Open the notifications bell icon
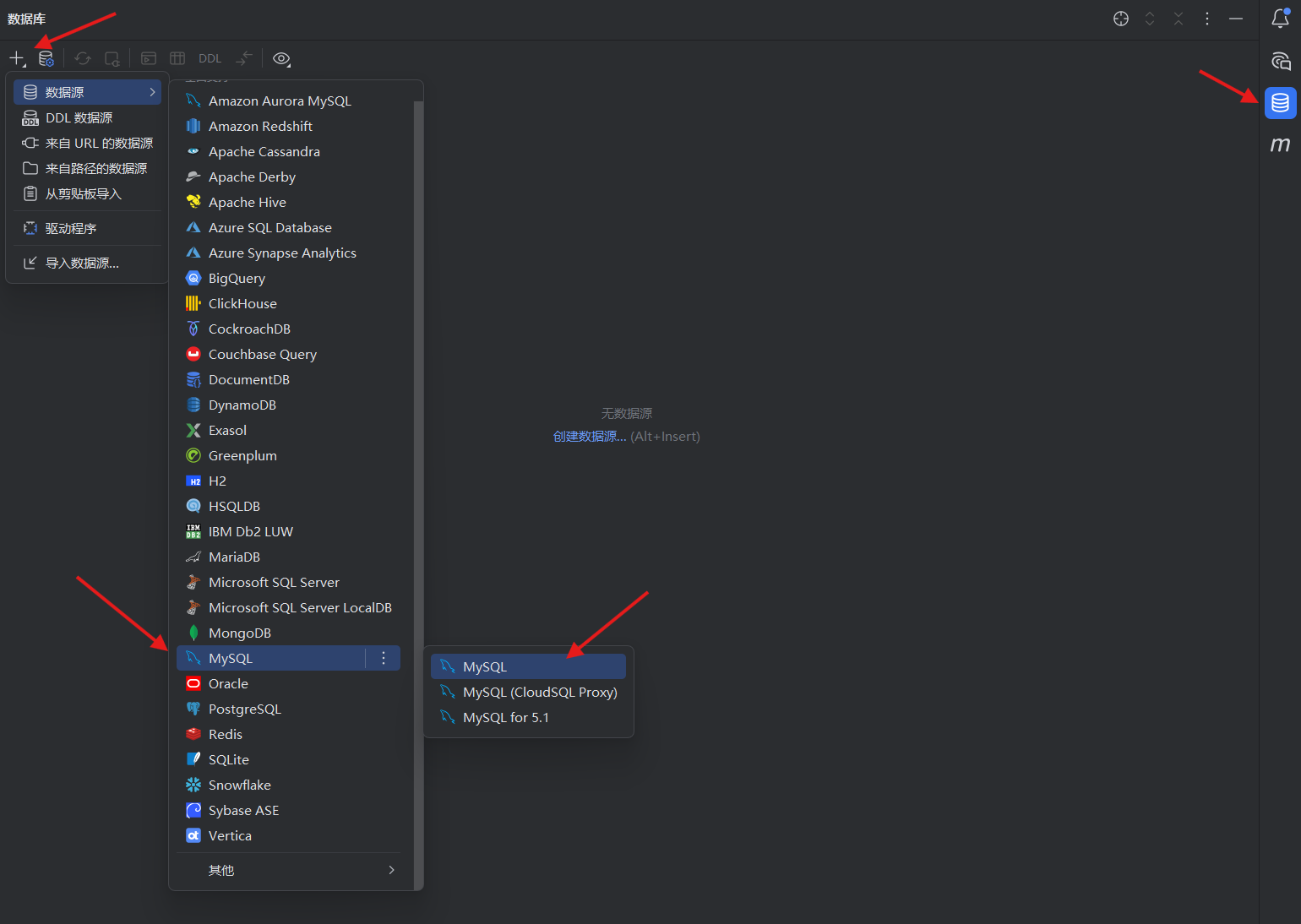This screenshot has width=1301, height=924. [x=1281, y=19]
